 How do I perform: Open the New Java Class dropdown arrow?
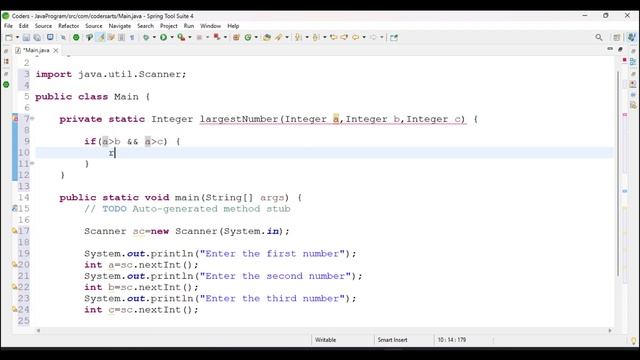pyautogui.click(x=256, y=38)
